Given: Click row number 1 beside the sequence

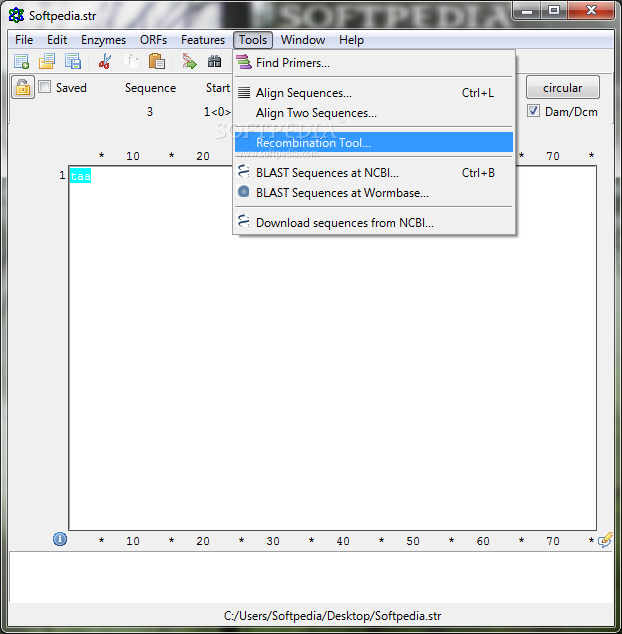Looking at the screenshot, I should [62, 175].
